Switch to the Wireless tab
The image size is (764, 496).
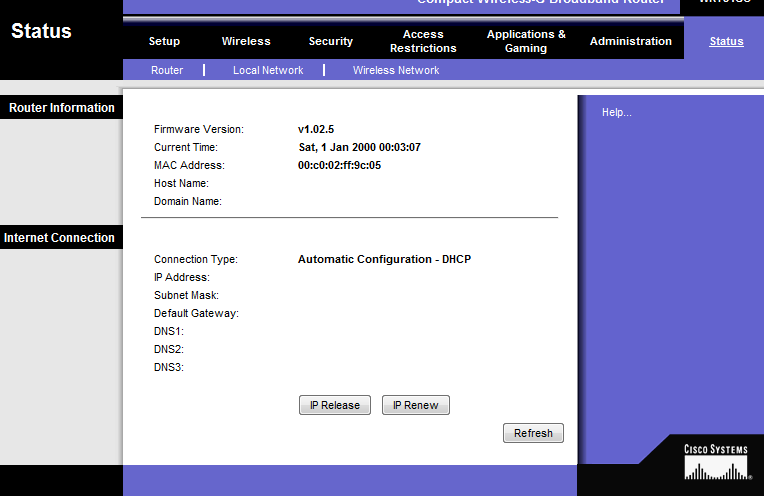(x=246, y=41)
